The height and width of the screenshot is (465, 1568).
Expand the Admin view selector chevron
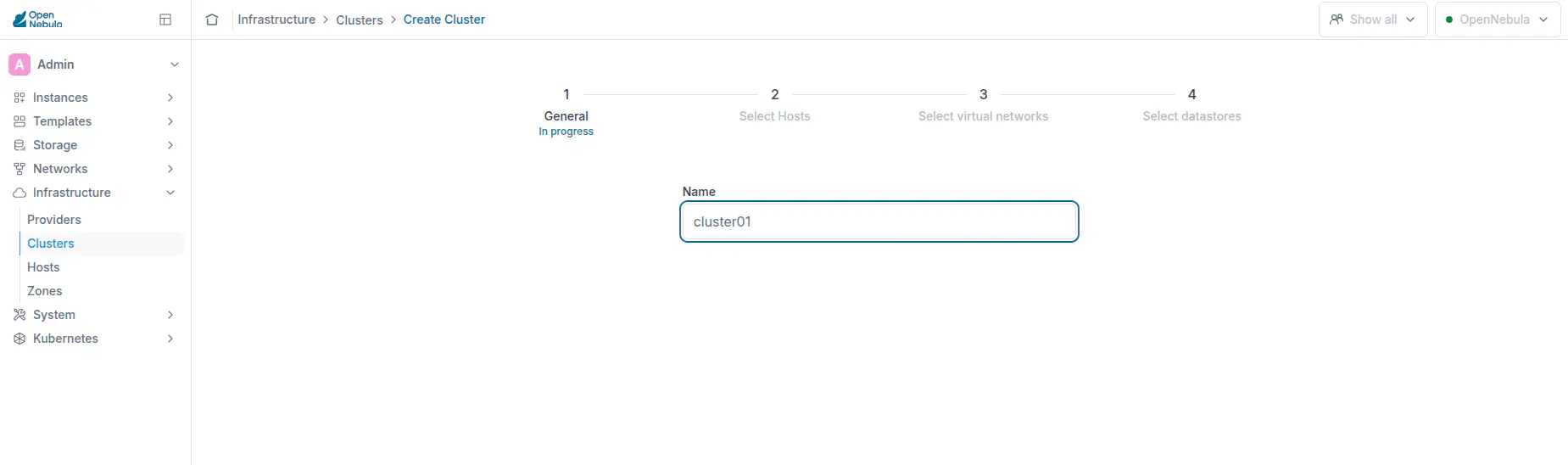175,64
